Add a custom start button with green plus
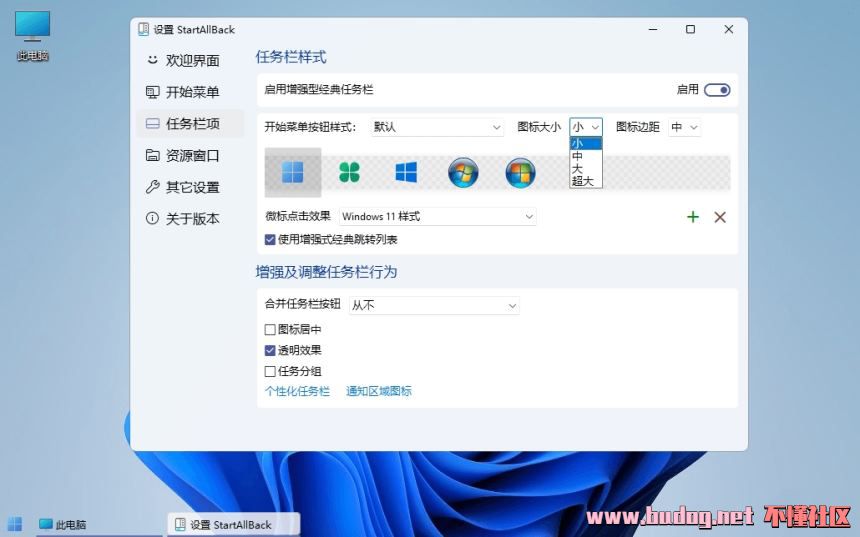The height and width of the screenshot is (537, 860). [x=693, y=217]
